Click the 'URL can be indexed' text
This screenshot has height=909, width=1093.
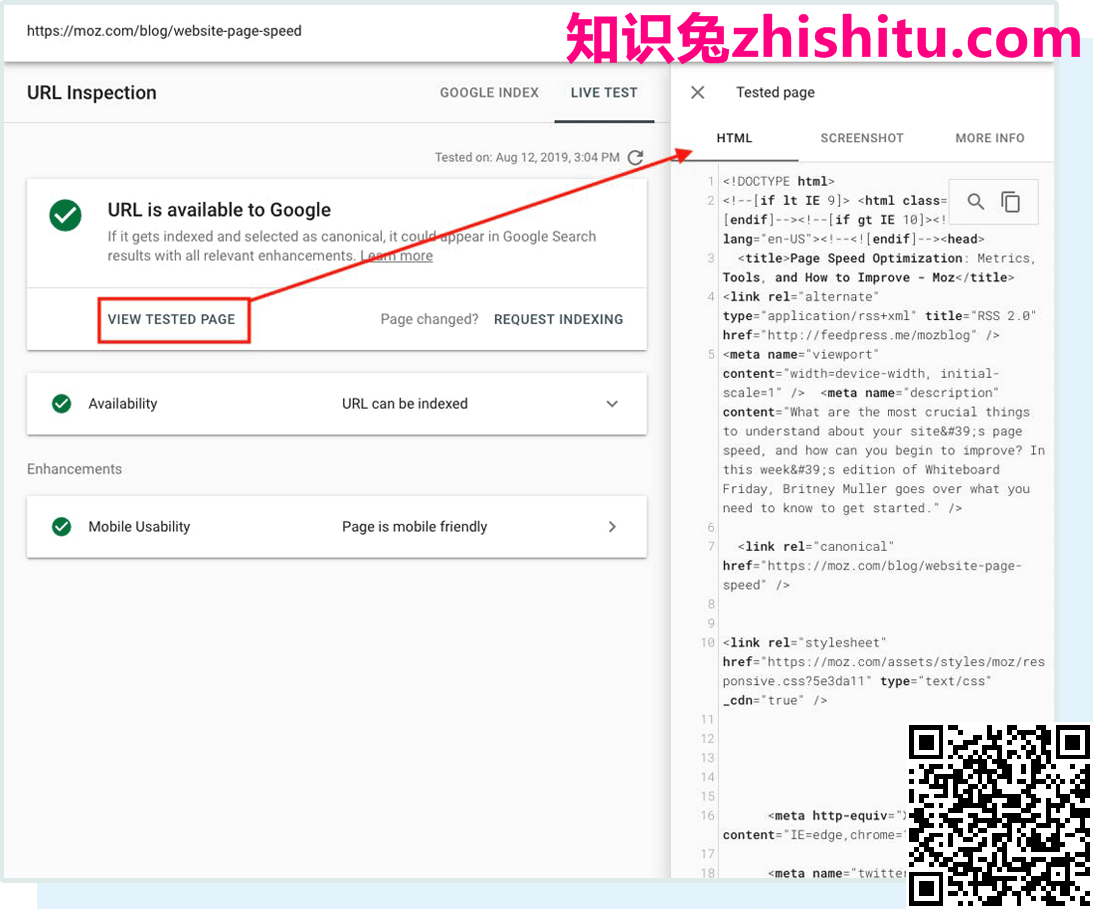pyautogui.click(x=404, y=404)
